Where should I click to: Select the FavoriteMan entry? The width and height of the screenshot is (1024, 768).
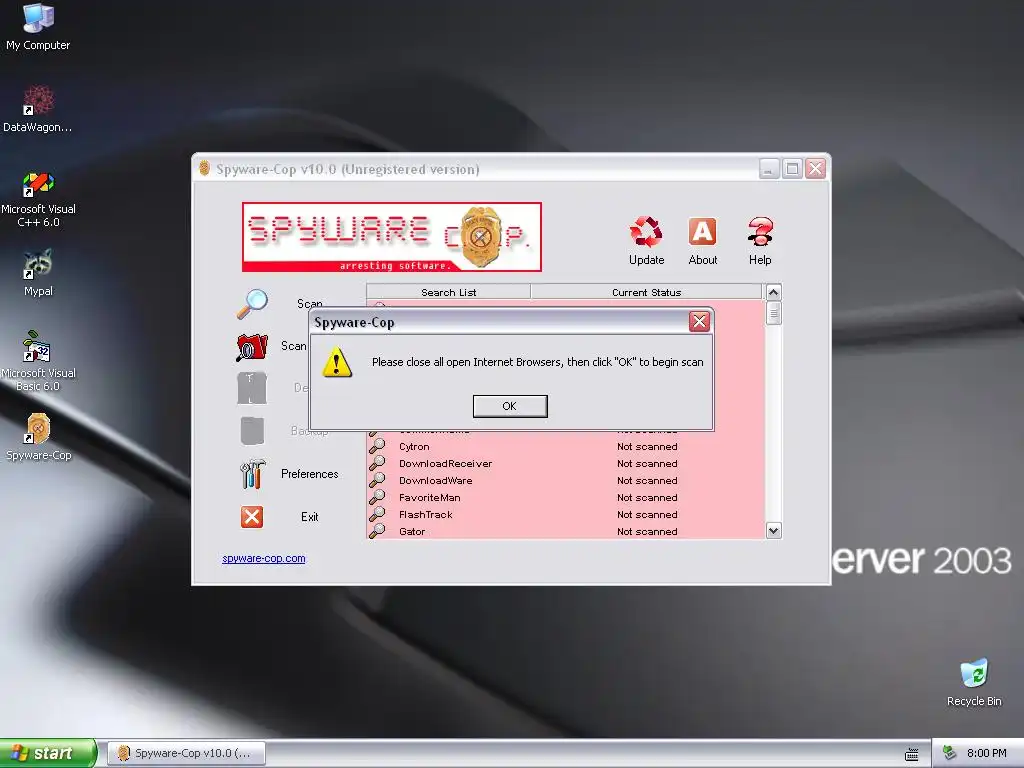[566, 498]
